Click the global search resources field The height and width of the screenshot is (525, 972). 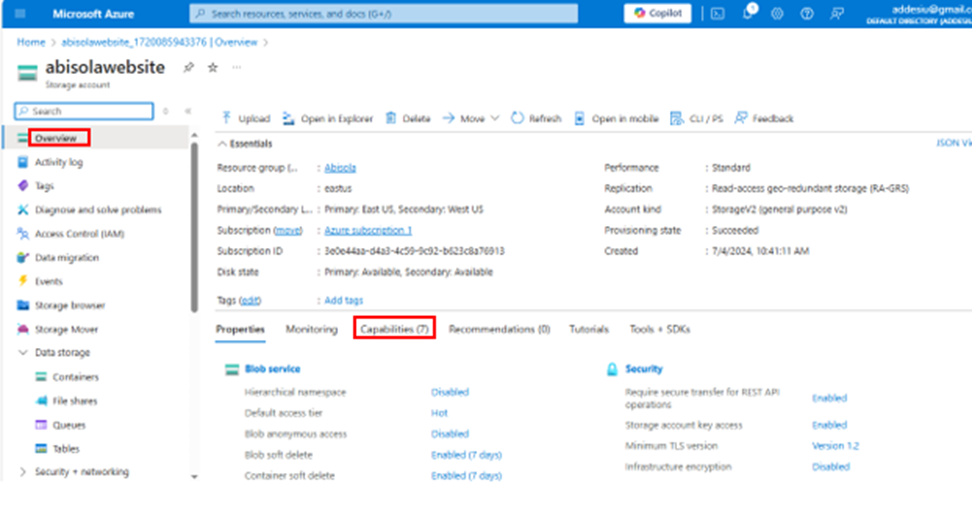[384, 13]
